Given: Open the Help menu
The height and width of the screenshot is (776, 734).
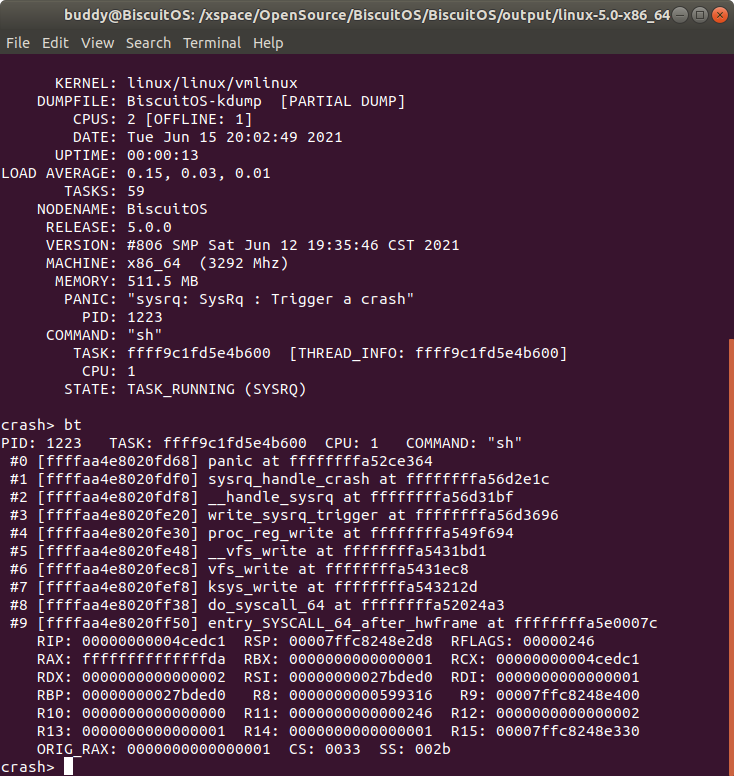Looking at the screenshot, I should click(x=268, y=43).
